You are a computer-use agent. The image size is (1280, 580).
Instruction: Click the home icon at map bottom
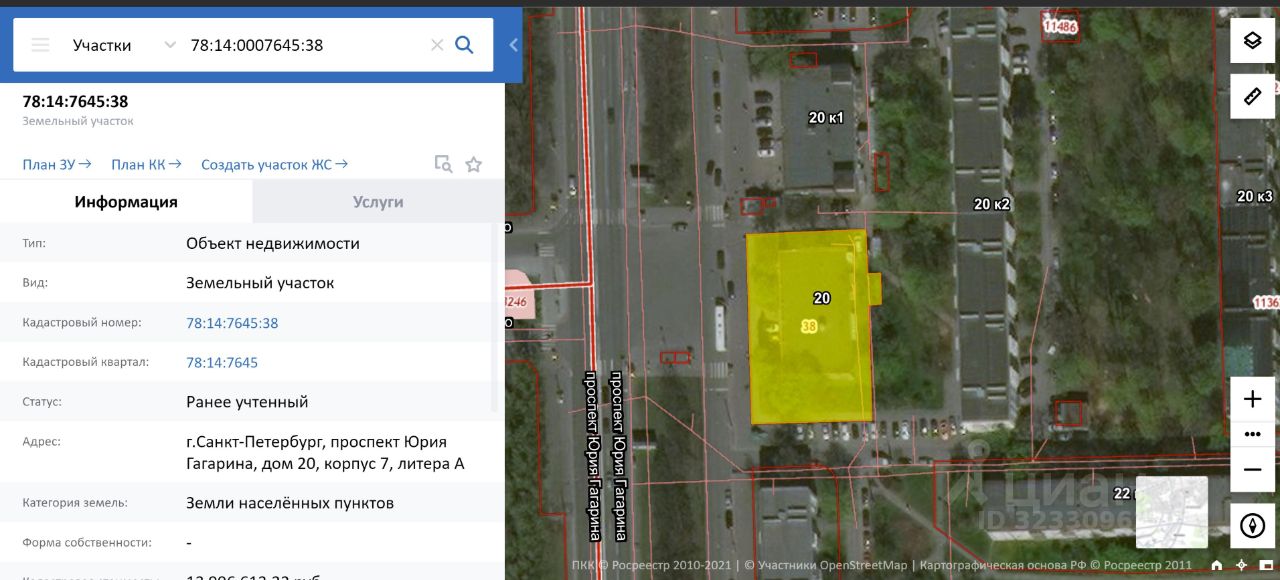[x=1217, y=566]
